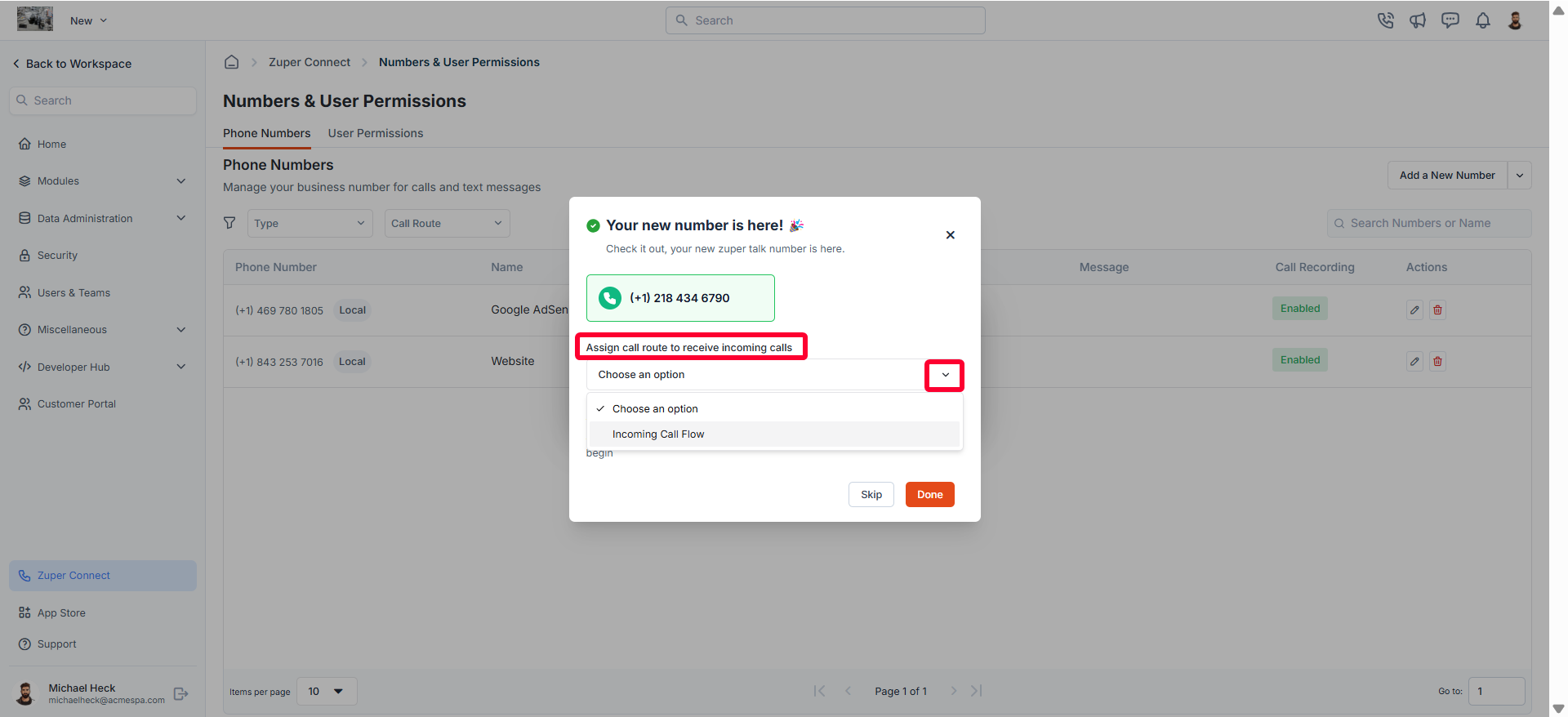Click the logout icon beside Michael Heck
Viewport: 1568px width, 717px height.
tap(181, 694)
